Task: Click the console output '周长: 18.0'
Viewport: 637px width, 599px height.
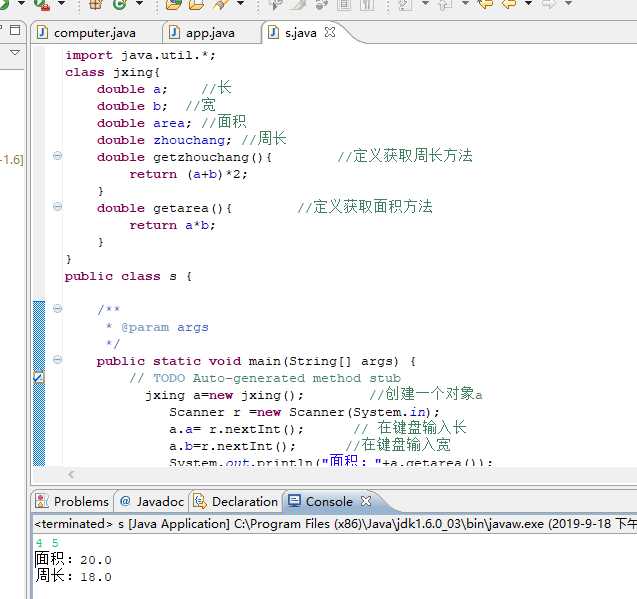Action: [x=73, y=576]
